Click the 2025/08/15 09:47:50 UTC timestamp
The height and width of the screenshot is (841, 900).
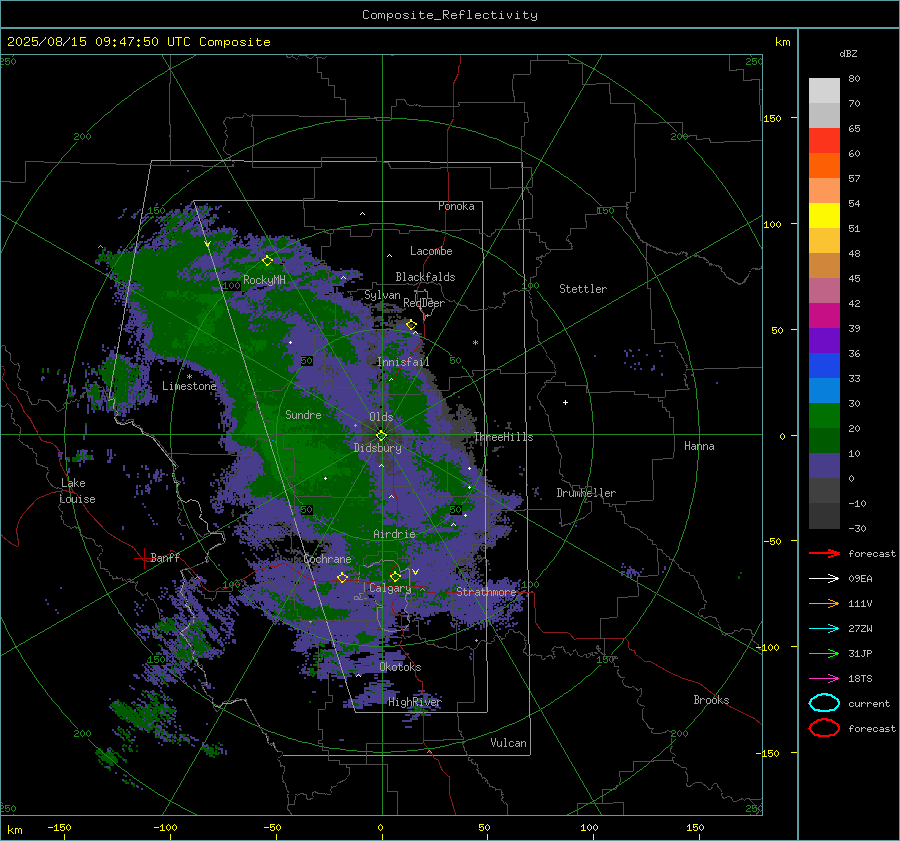coord(138,41)
